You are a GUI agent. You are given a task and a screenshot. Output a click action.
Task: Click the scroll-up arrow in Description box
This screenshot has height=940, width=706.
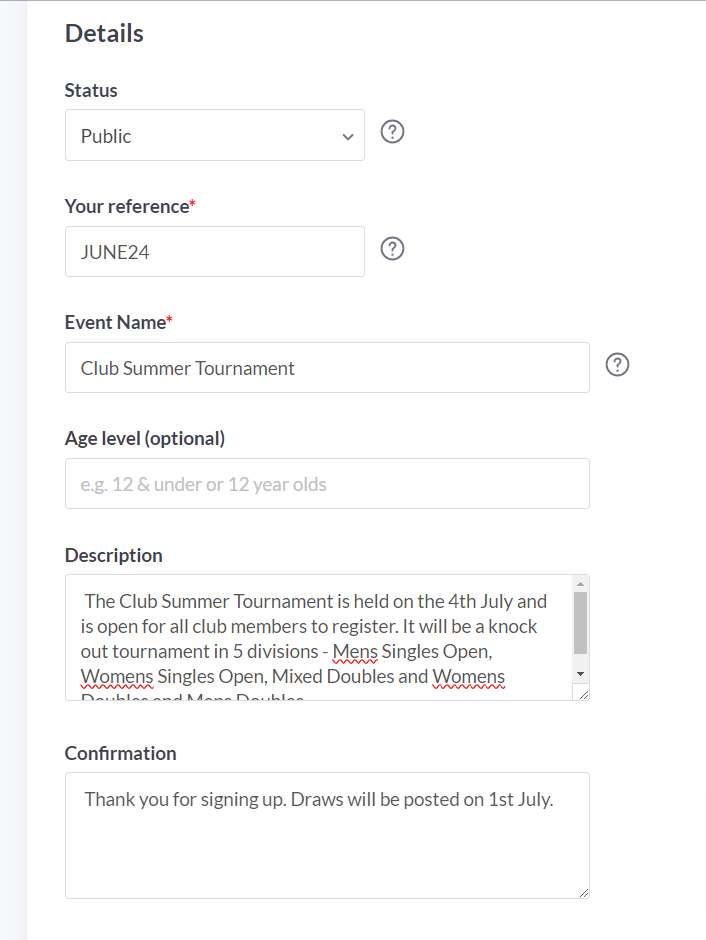point(580,584)
